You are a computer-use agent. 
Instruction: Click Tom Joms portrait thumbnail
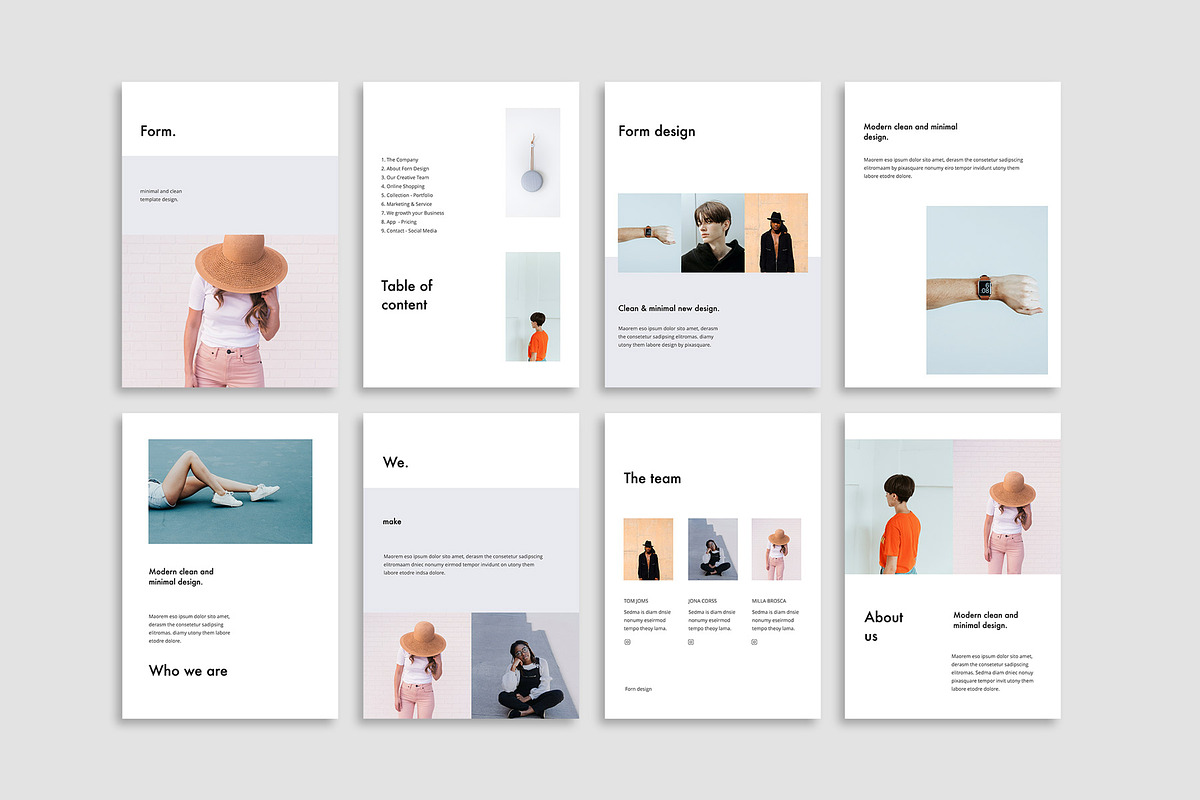[648, 549]
